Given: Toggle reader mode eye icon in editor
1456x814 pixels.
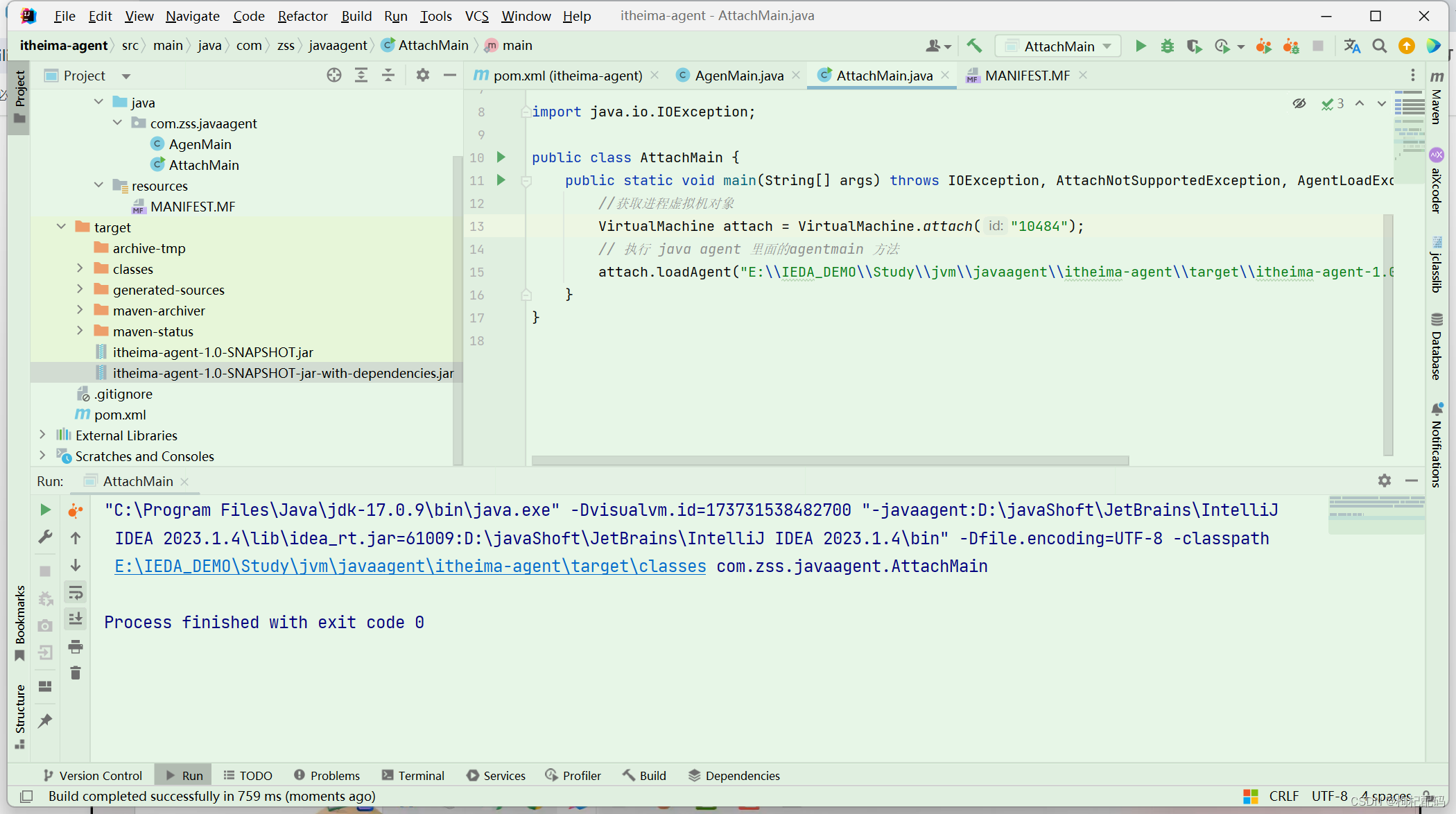Looking at the screenshot, I should (1299, 103).
